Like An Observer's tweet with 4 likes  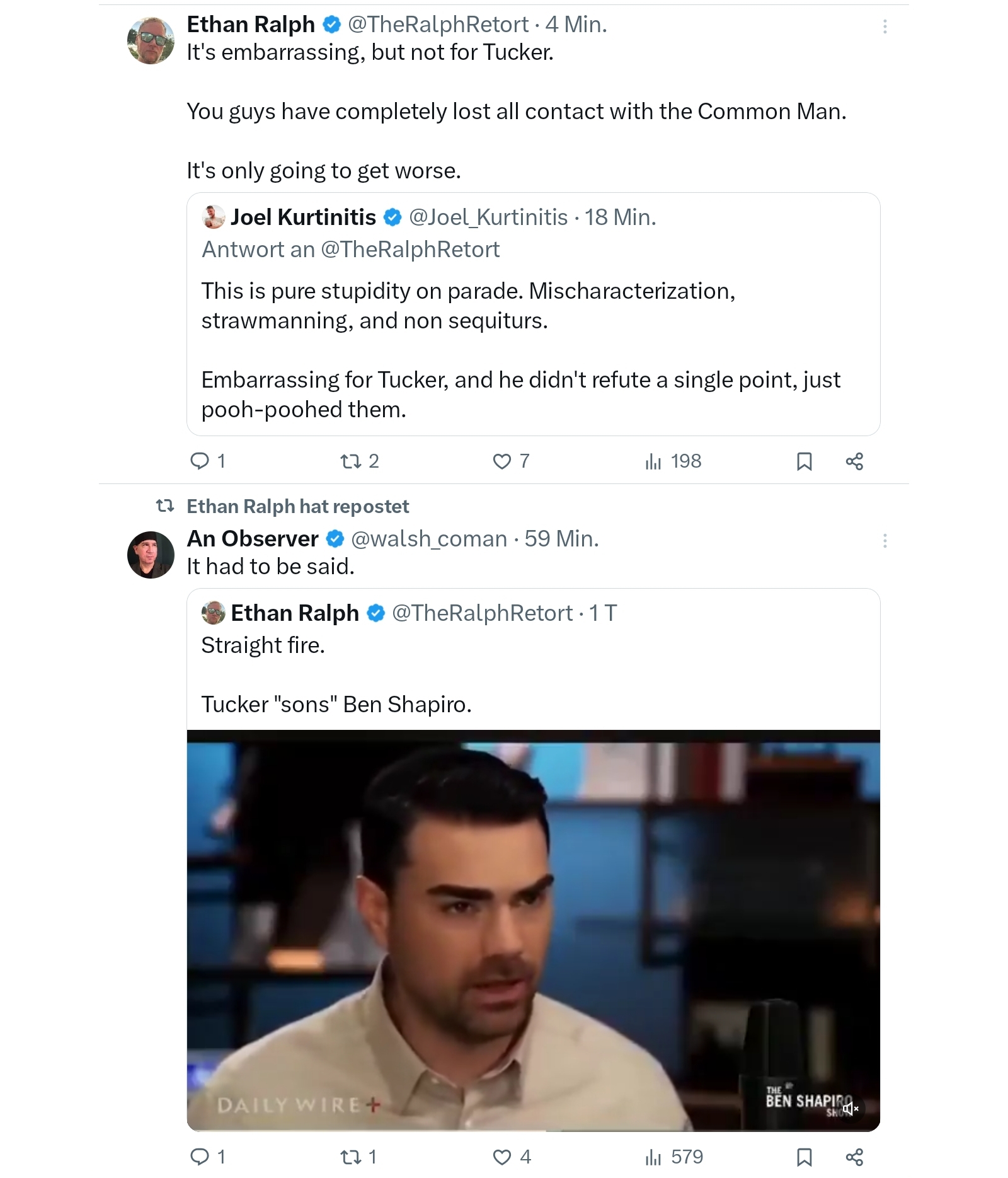502,1157
